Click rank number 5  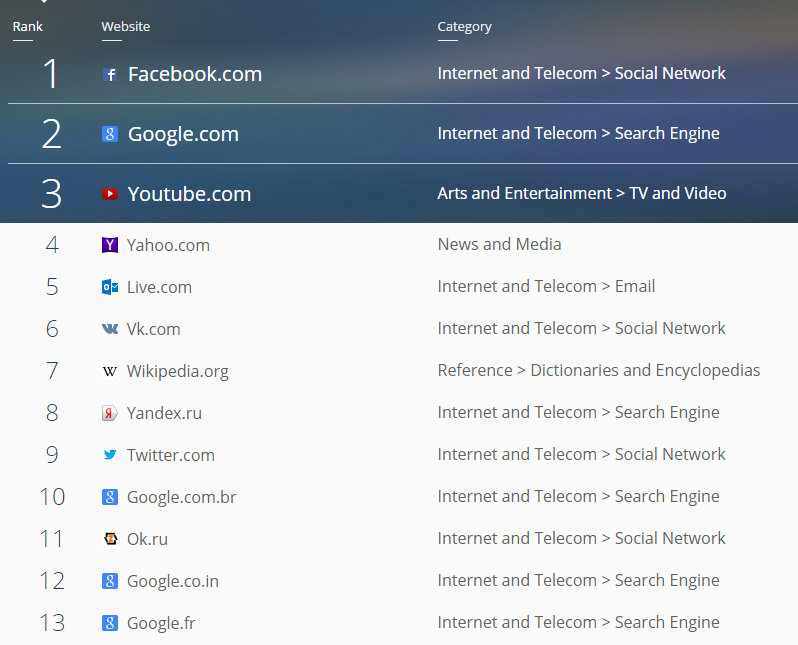52,287
